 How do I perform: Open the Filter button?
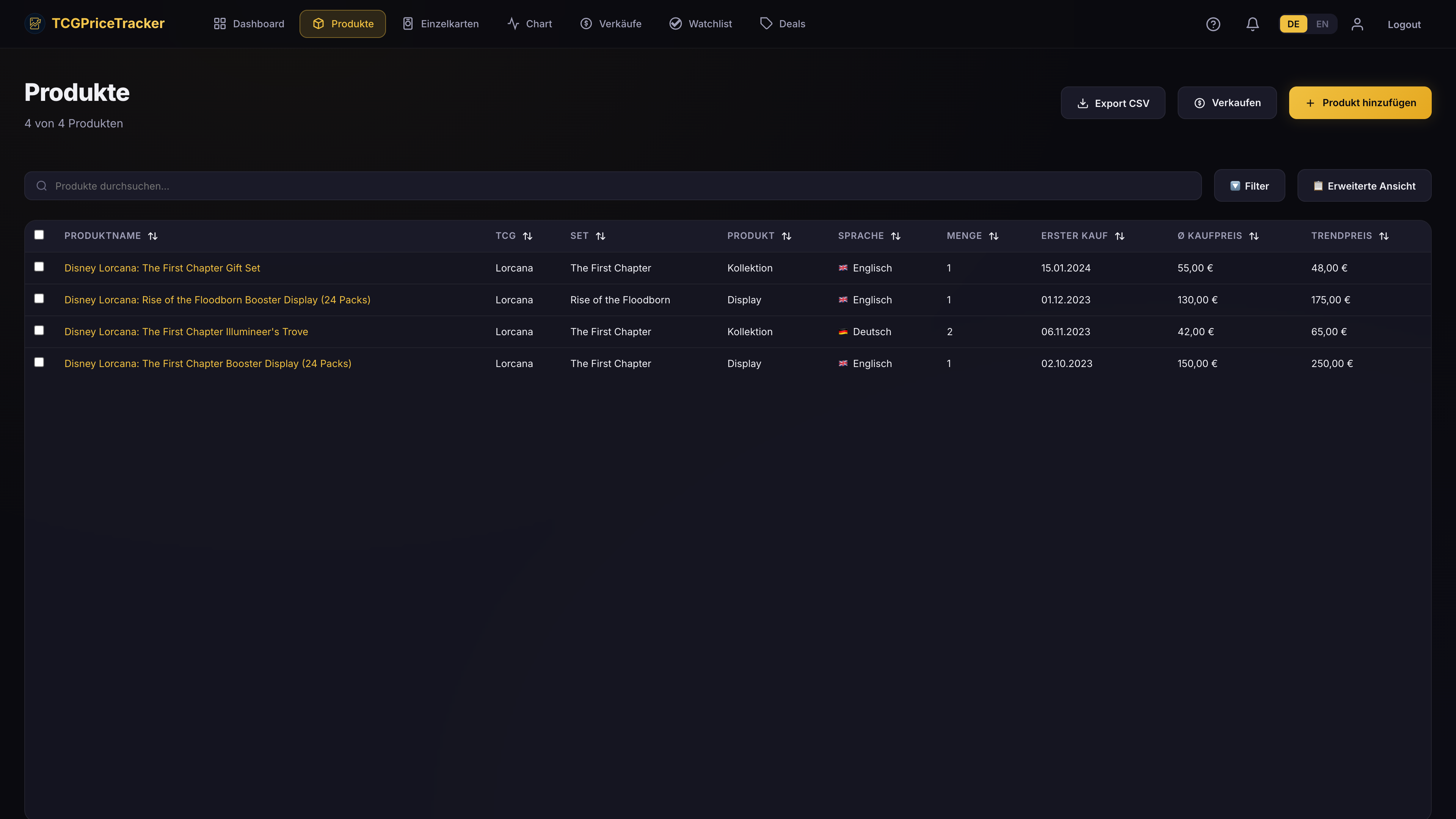coord(1250,186)
